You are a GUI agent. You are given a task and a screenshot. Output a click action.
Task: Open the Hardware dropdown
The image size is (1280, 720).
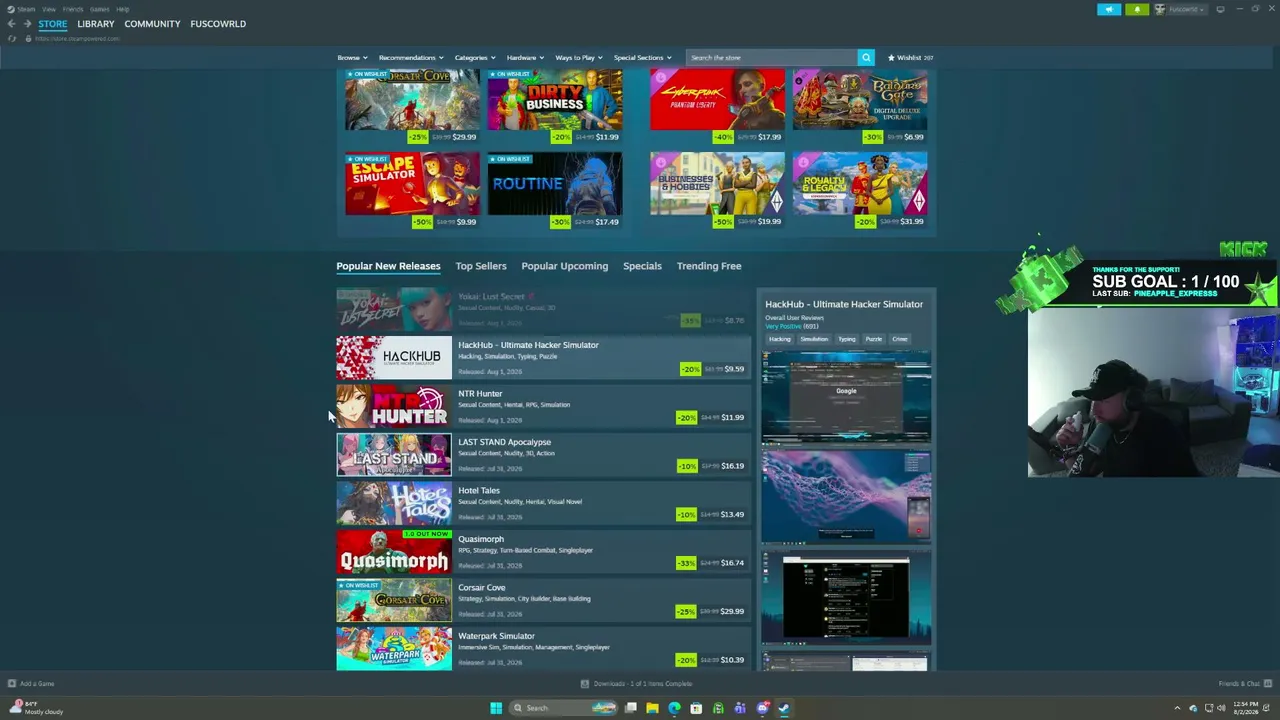[x=525, y=58]
